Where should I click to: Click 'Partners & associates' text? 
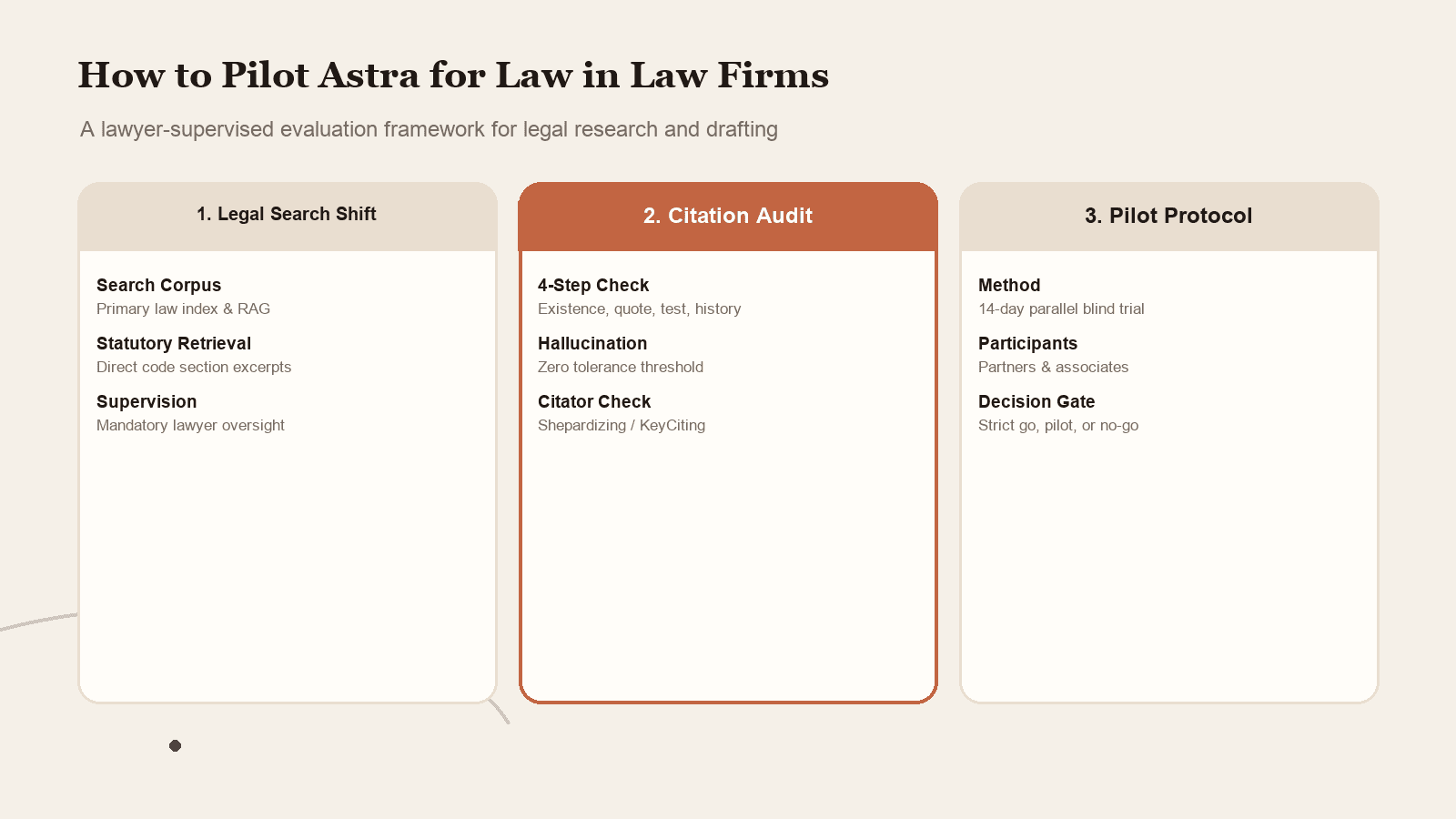click(x=1053, y=367)
